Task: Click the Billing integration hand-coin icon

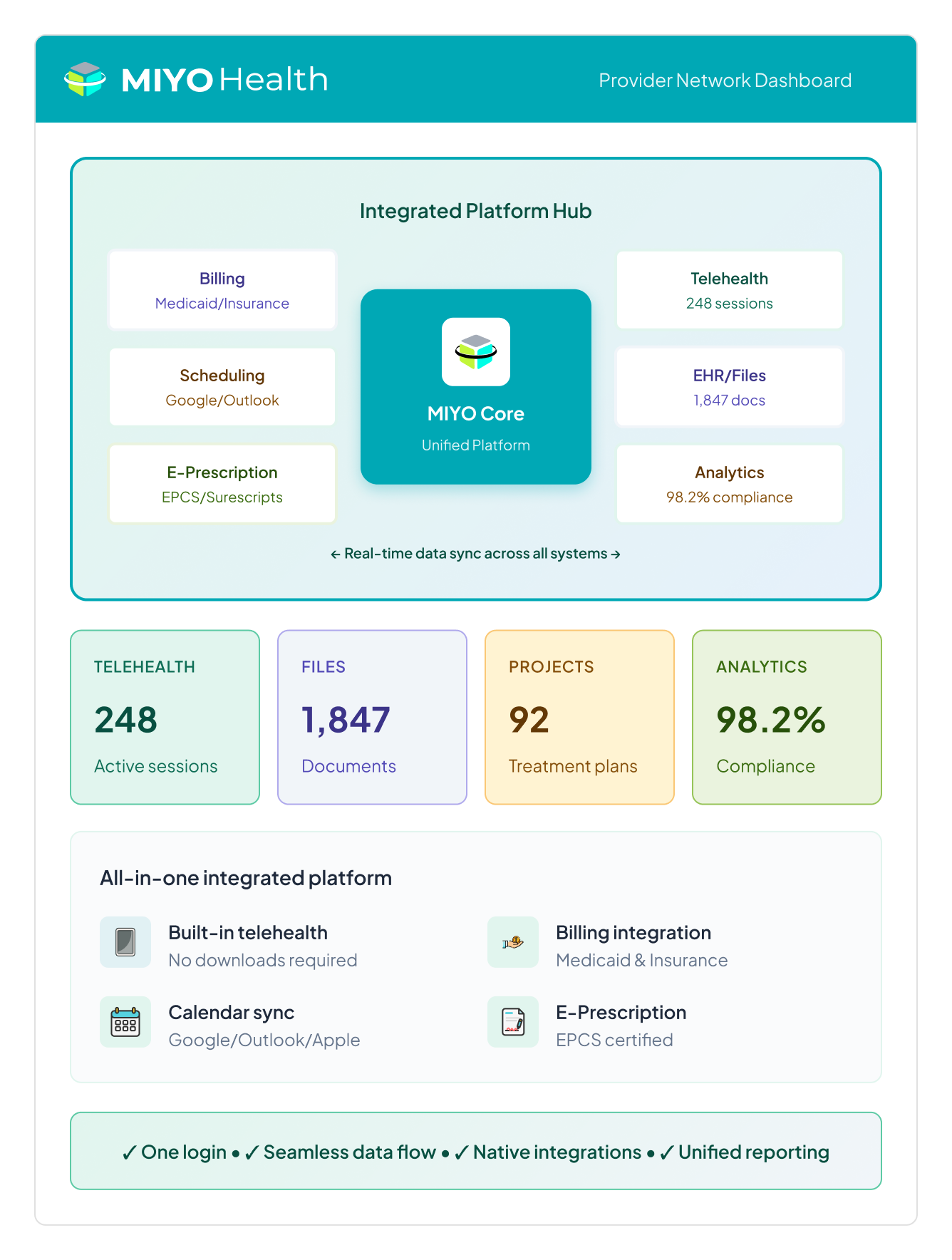Action: 513,942
